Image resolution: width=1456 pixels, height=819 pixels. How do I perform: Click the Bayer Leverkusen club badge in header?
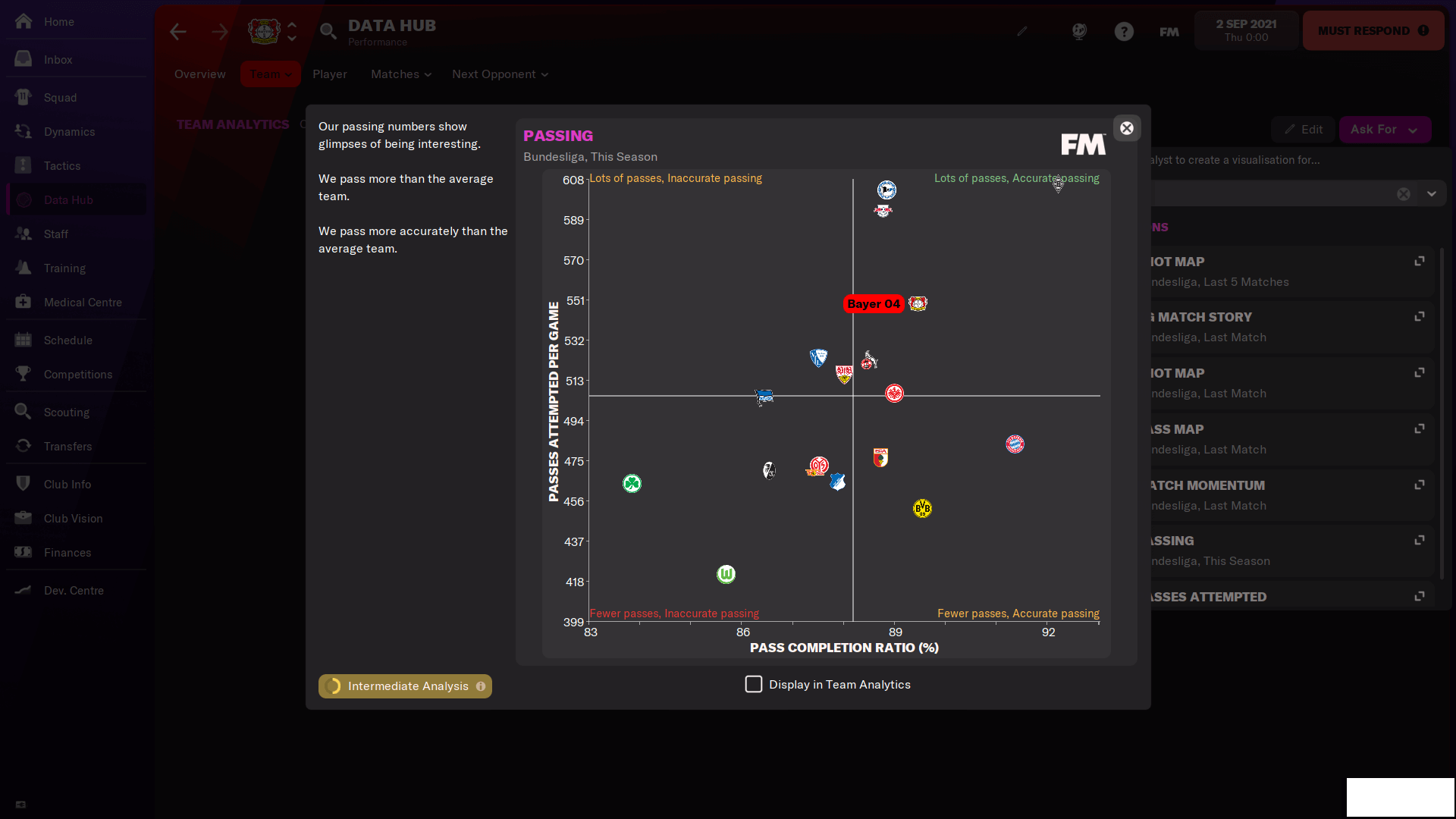click(264, 31)
